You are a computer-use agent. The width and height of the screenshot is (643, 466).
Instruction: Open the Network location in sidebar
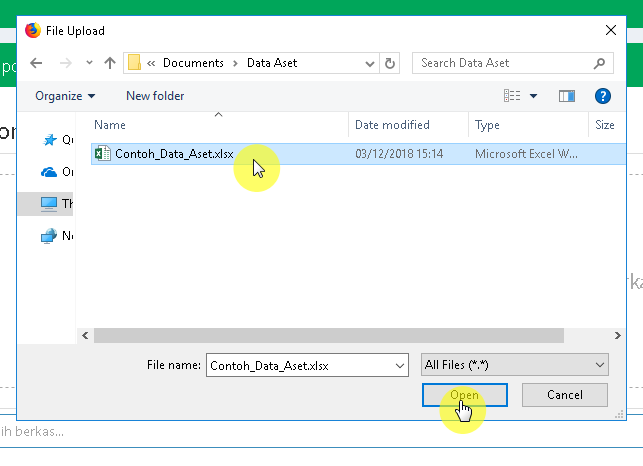(49, 236)
